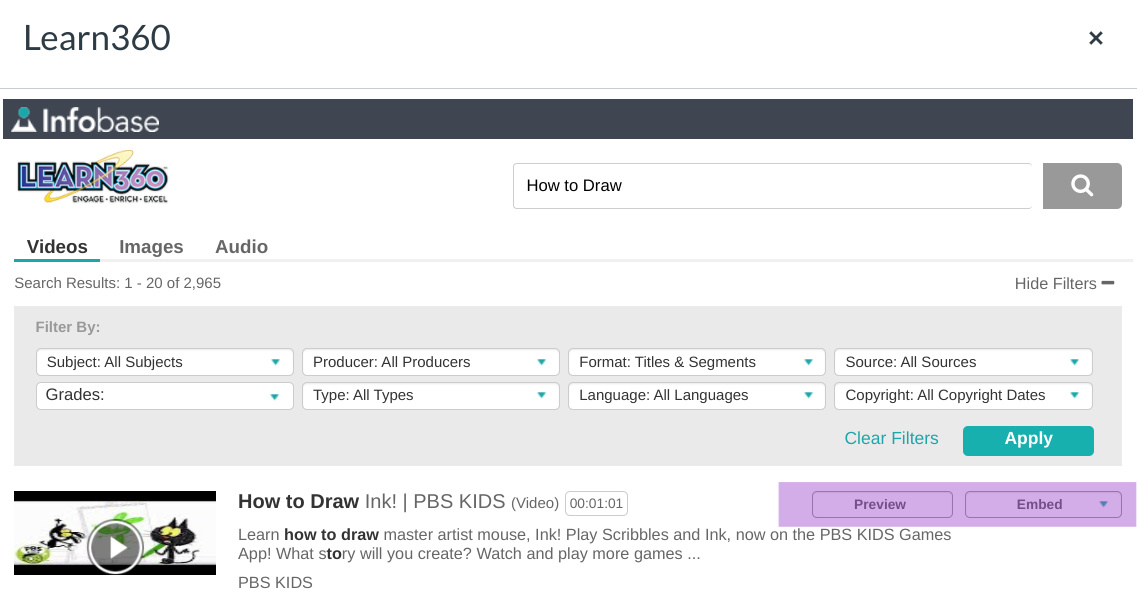The width and height of the screenshot is (1137, 612).
Task: Play the How to Draw video thumbnail
Action: point(114,546)
